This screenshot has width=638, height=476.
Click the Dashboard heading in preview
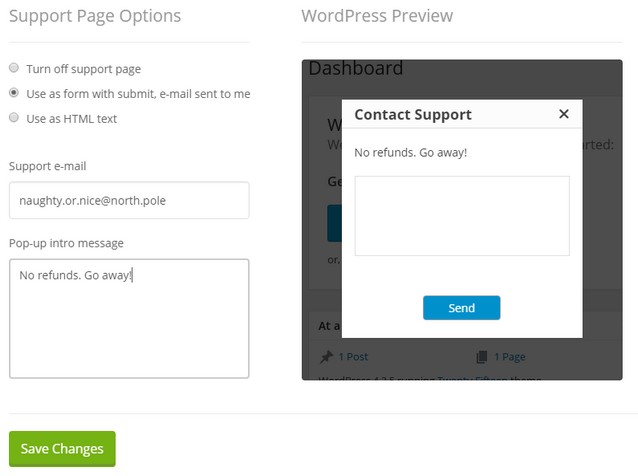point(356,69)
